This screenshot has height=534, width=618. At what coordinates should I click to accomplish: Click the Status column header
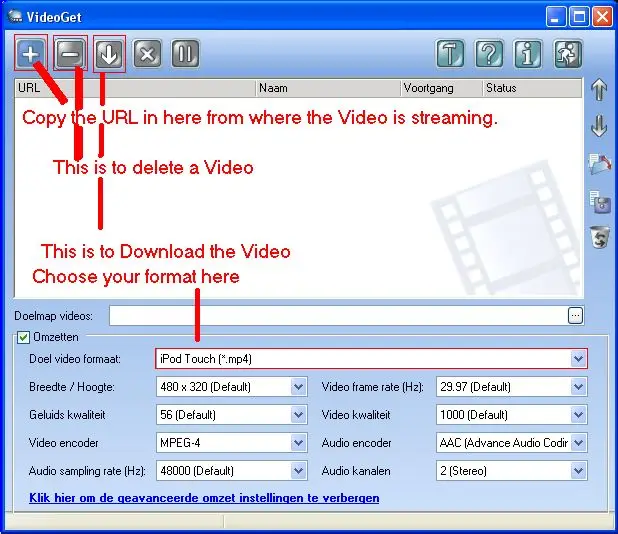(x=532, y=88)
